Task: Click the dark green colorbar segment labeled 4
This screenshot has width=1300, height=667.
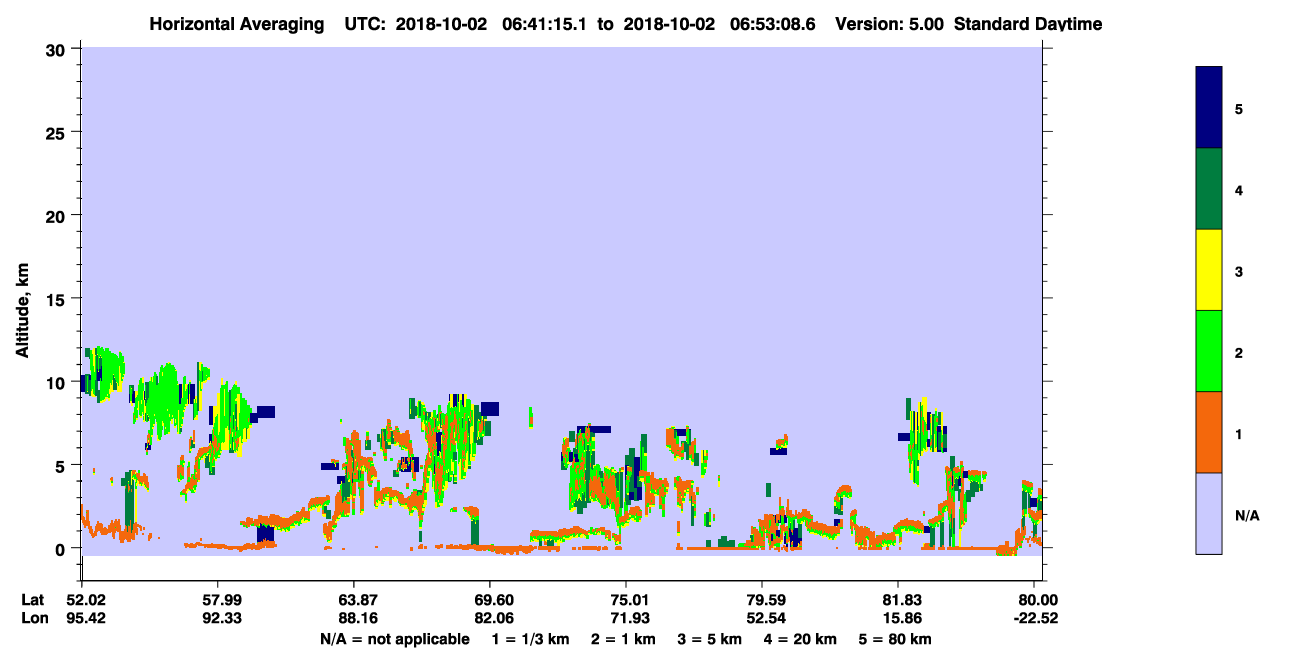Action: [1209, 189]
